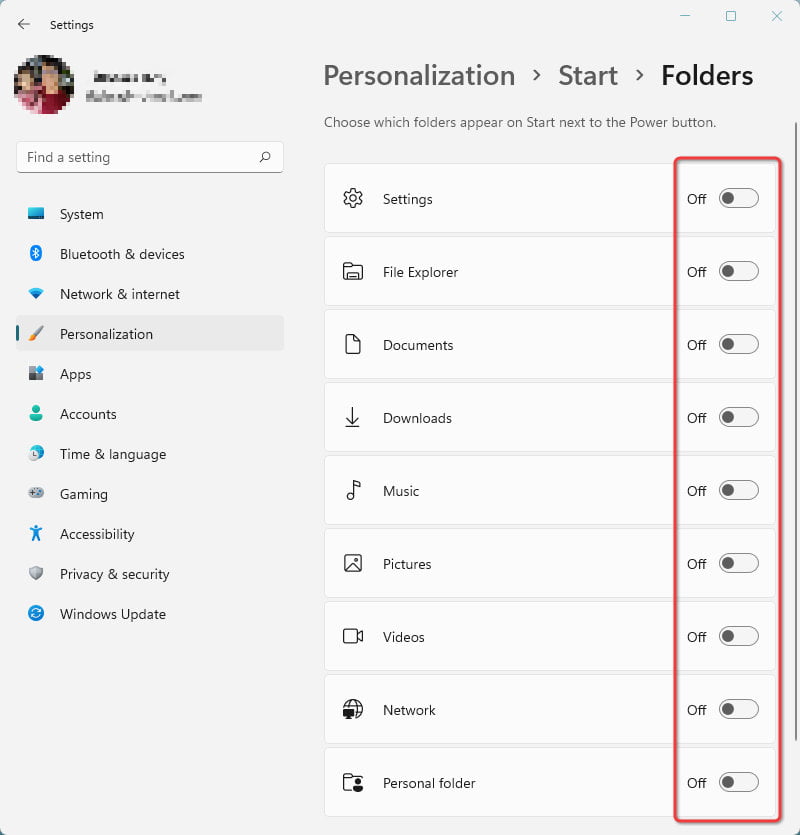Click the Downloads row label
Viewport: 800px width, 835px height.
coord(417,418)
